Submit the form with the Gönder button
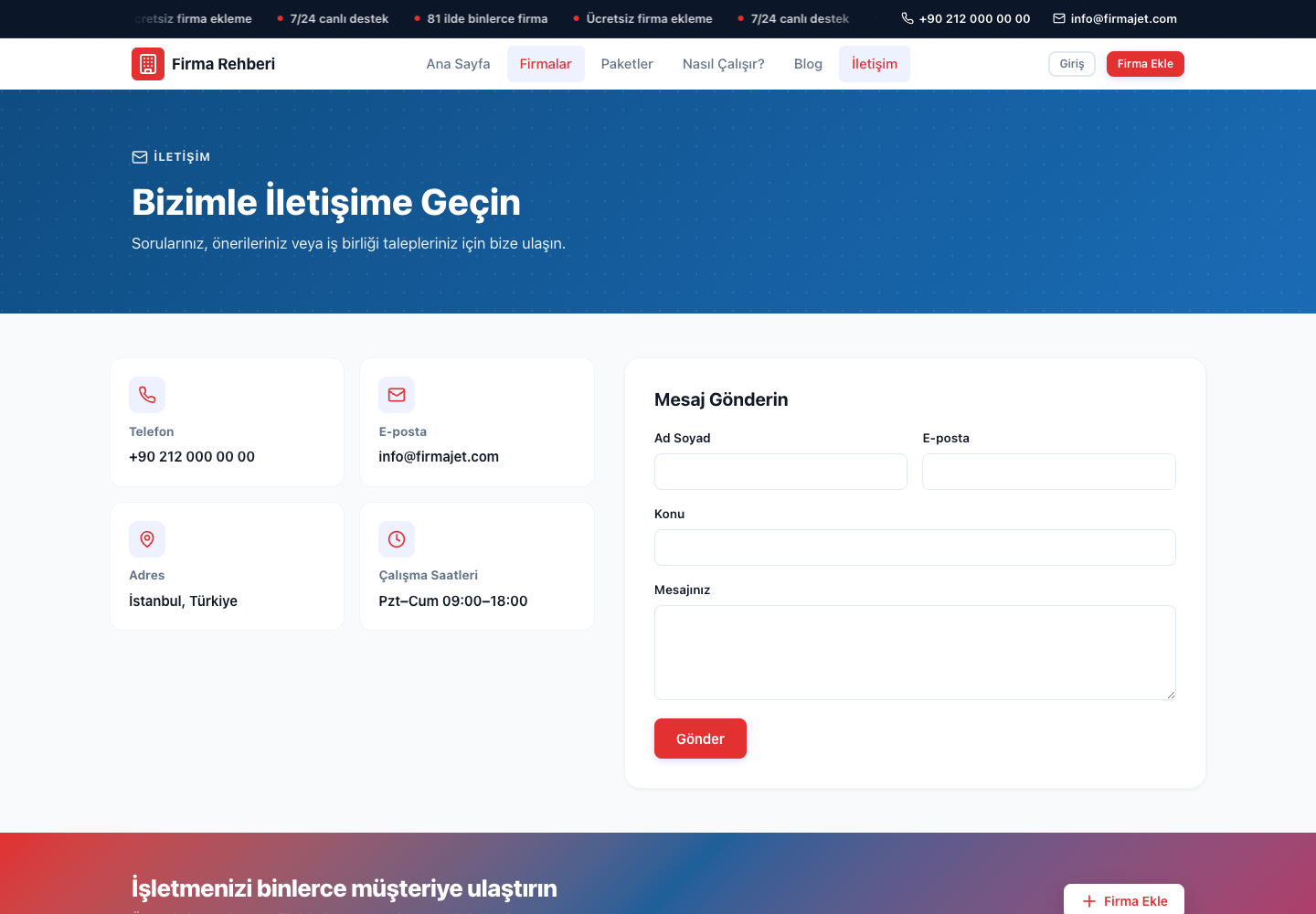The width and height of the screenshot is (1316, 914). click(x=700, y=739)
